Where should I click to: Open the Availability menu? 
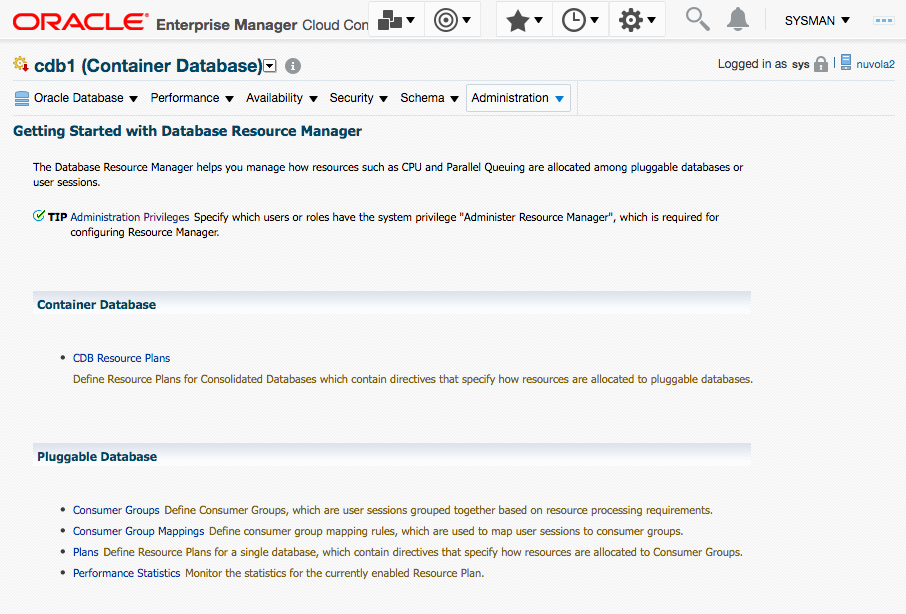point(282,98)
